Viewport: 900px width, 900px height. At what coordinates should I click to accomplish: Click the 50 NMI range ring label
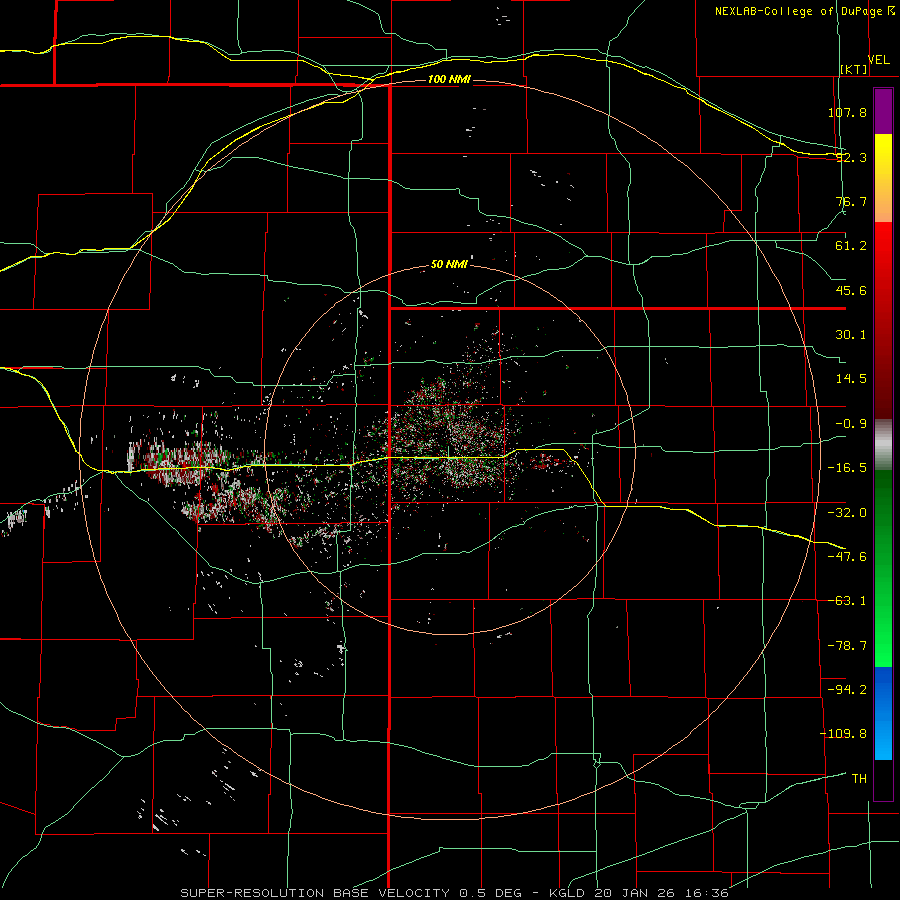449,264
